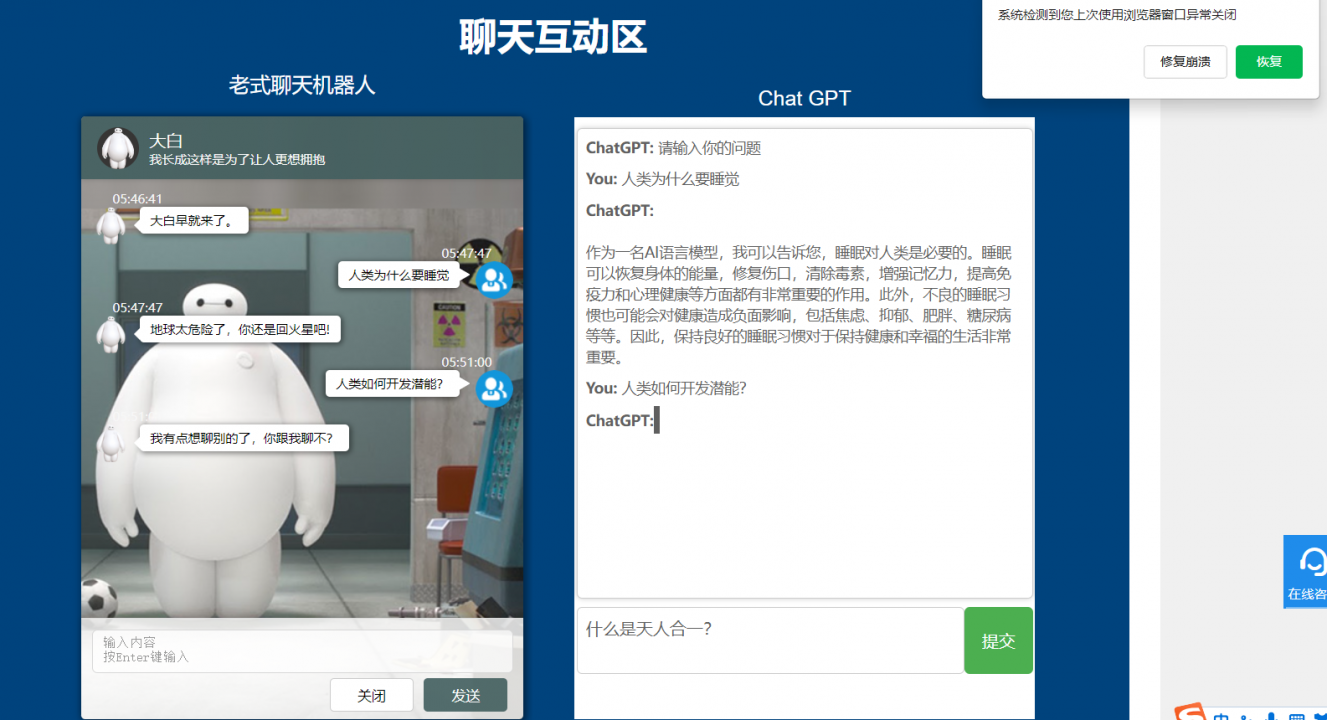Select the 聊天互动区 page heading

553,38
